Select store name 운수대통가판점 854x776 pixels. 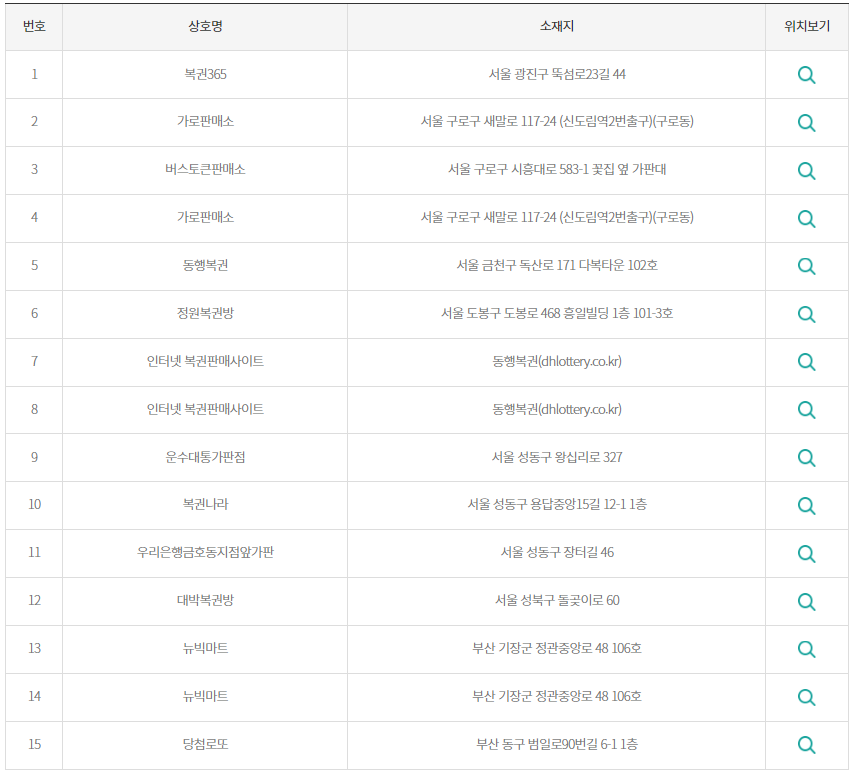point(205,457)
